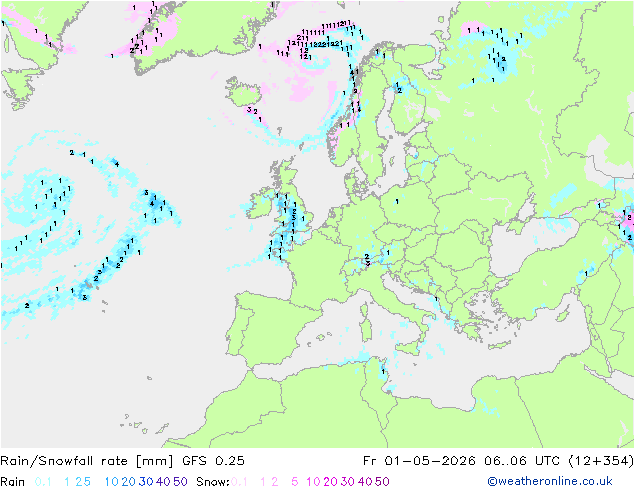The height and width of the screenshot is (490, 634).
Task: Select the snow legend 20 value
Action: [x=330, y=482]
